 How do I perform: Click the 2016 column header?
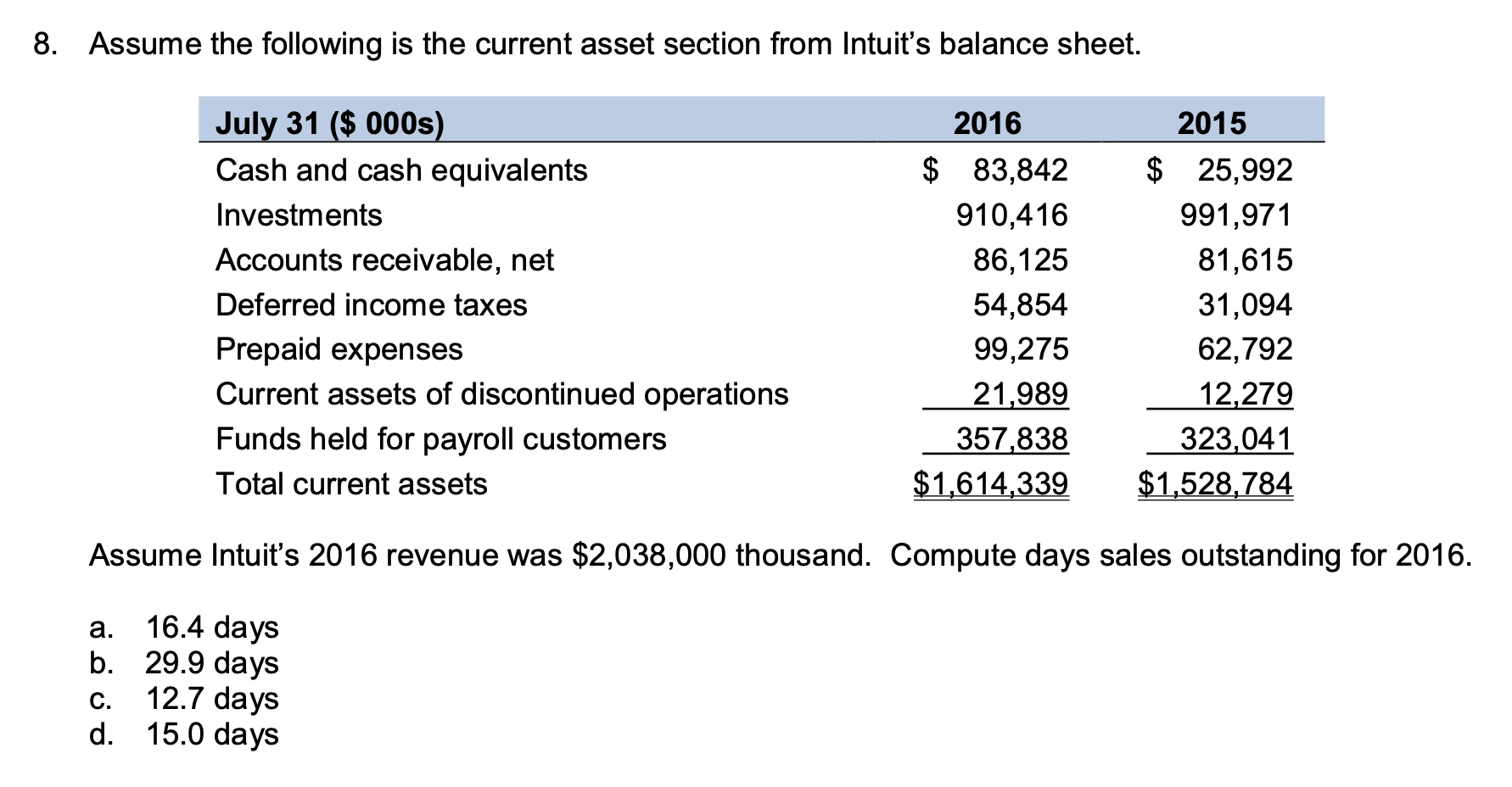point(988,124)
